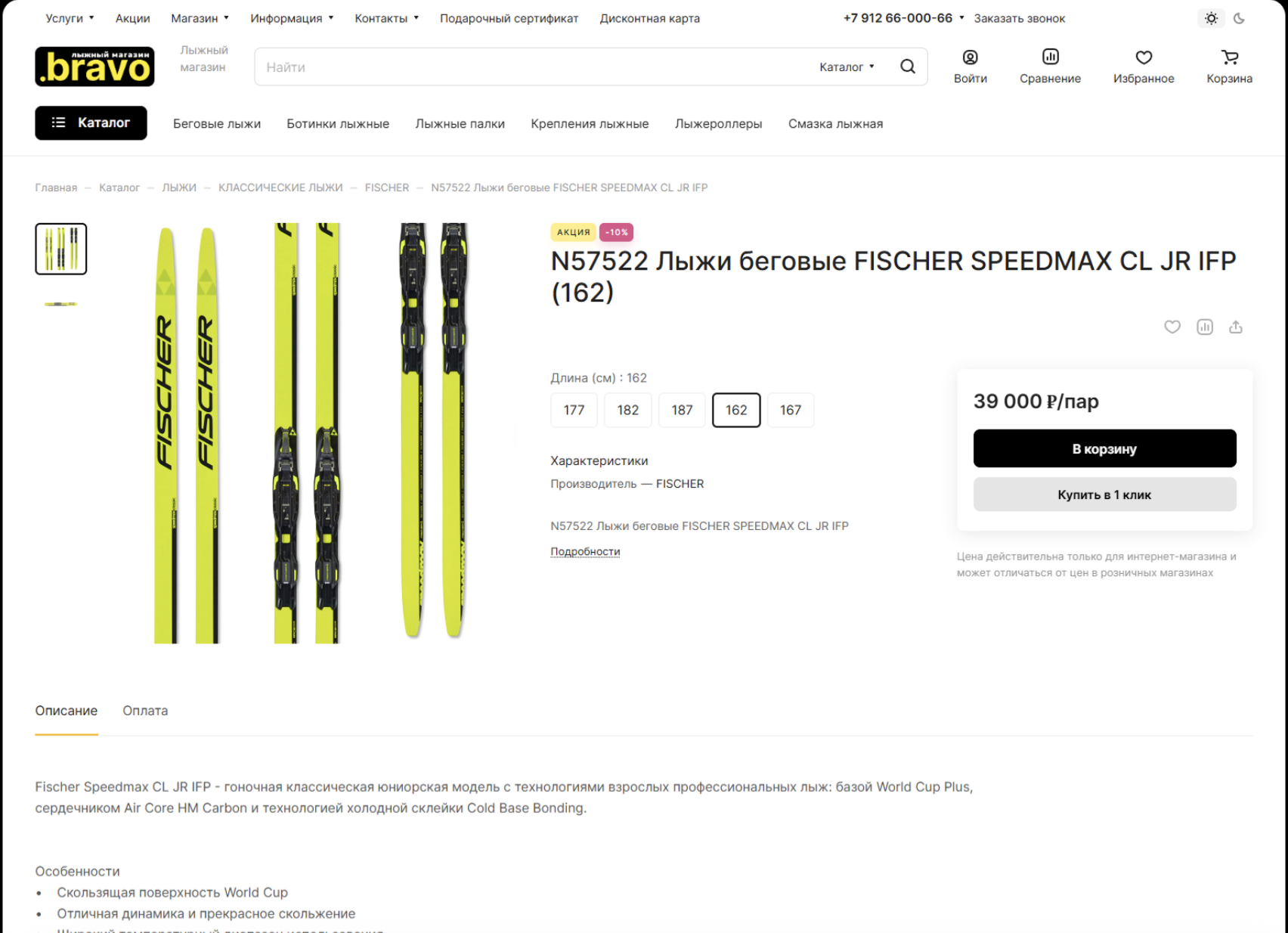Click the В корзину button

(1104, 448)
